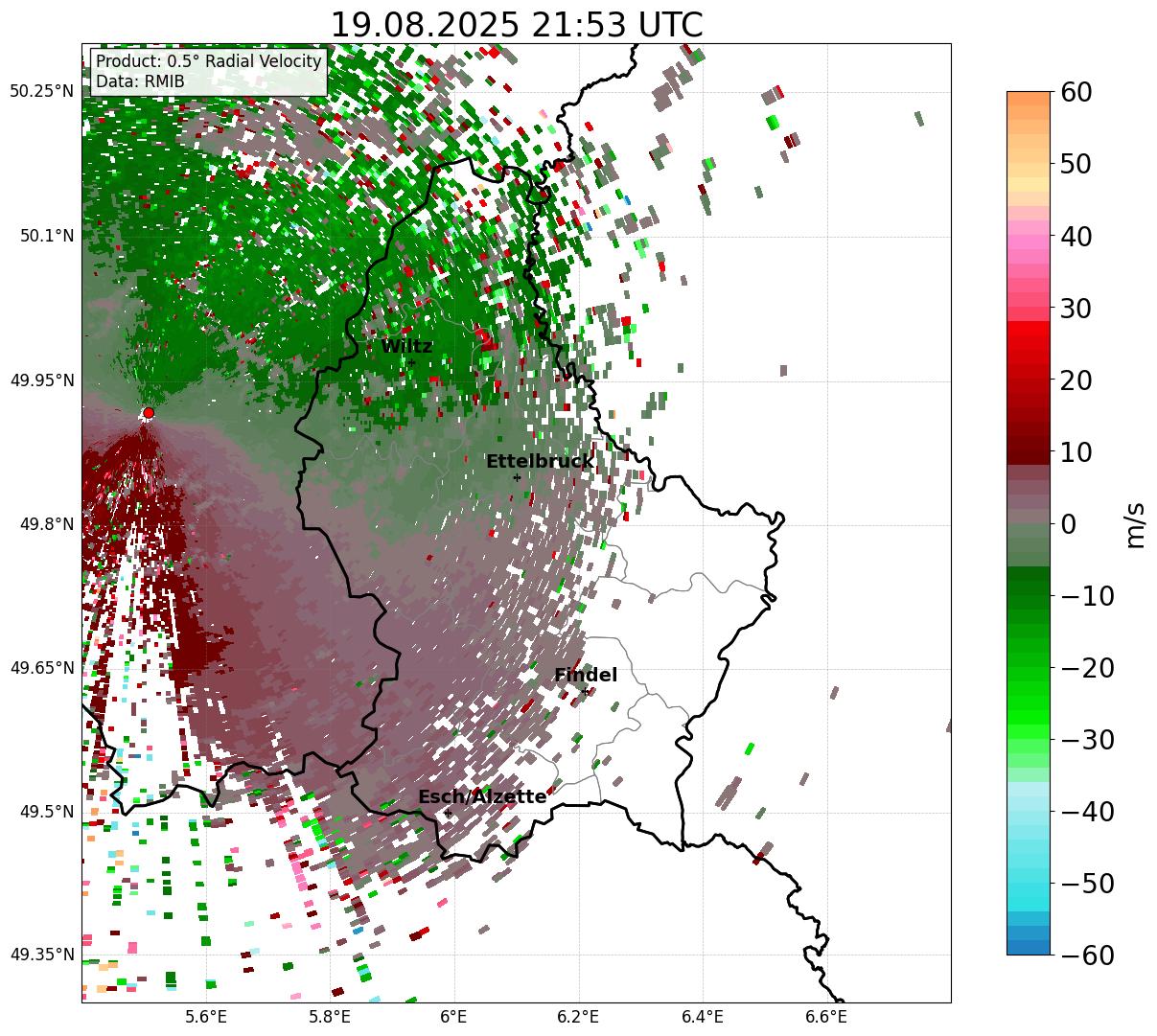Click the 10 value on the colorbar
Viewport: 1157px width, 1036px height.
tap(1077, 451)
